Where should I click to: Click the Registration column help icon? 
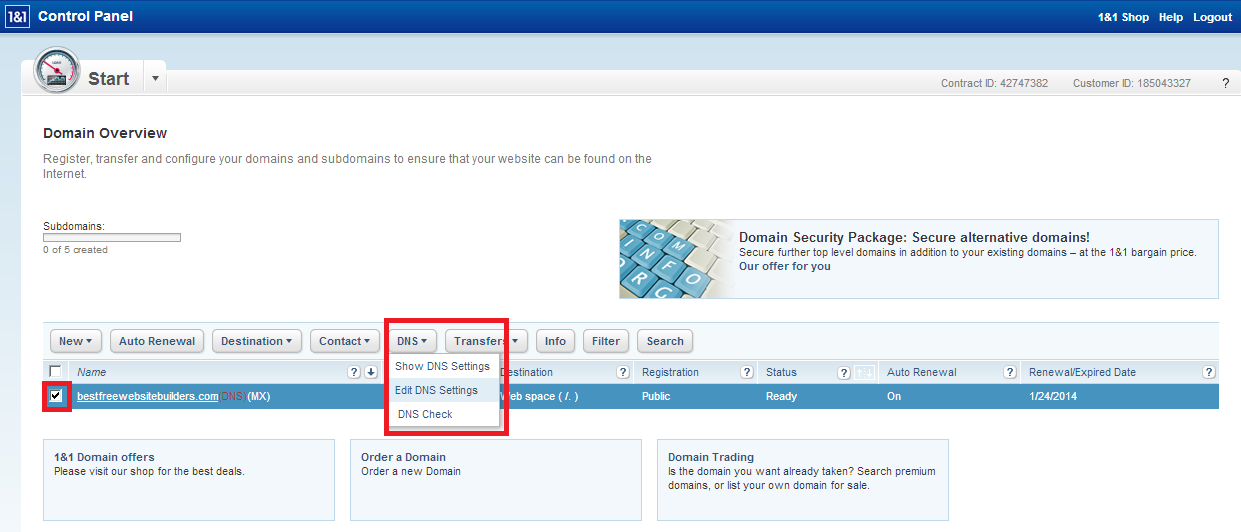746,372
